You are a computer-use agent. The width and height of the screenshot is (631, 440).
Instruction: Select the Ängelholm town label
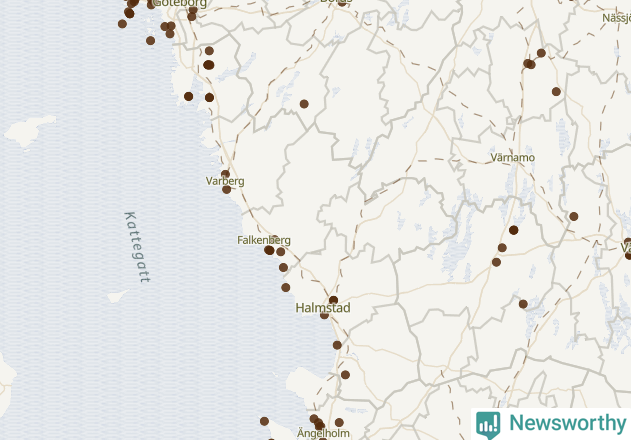[323, 433]
